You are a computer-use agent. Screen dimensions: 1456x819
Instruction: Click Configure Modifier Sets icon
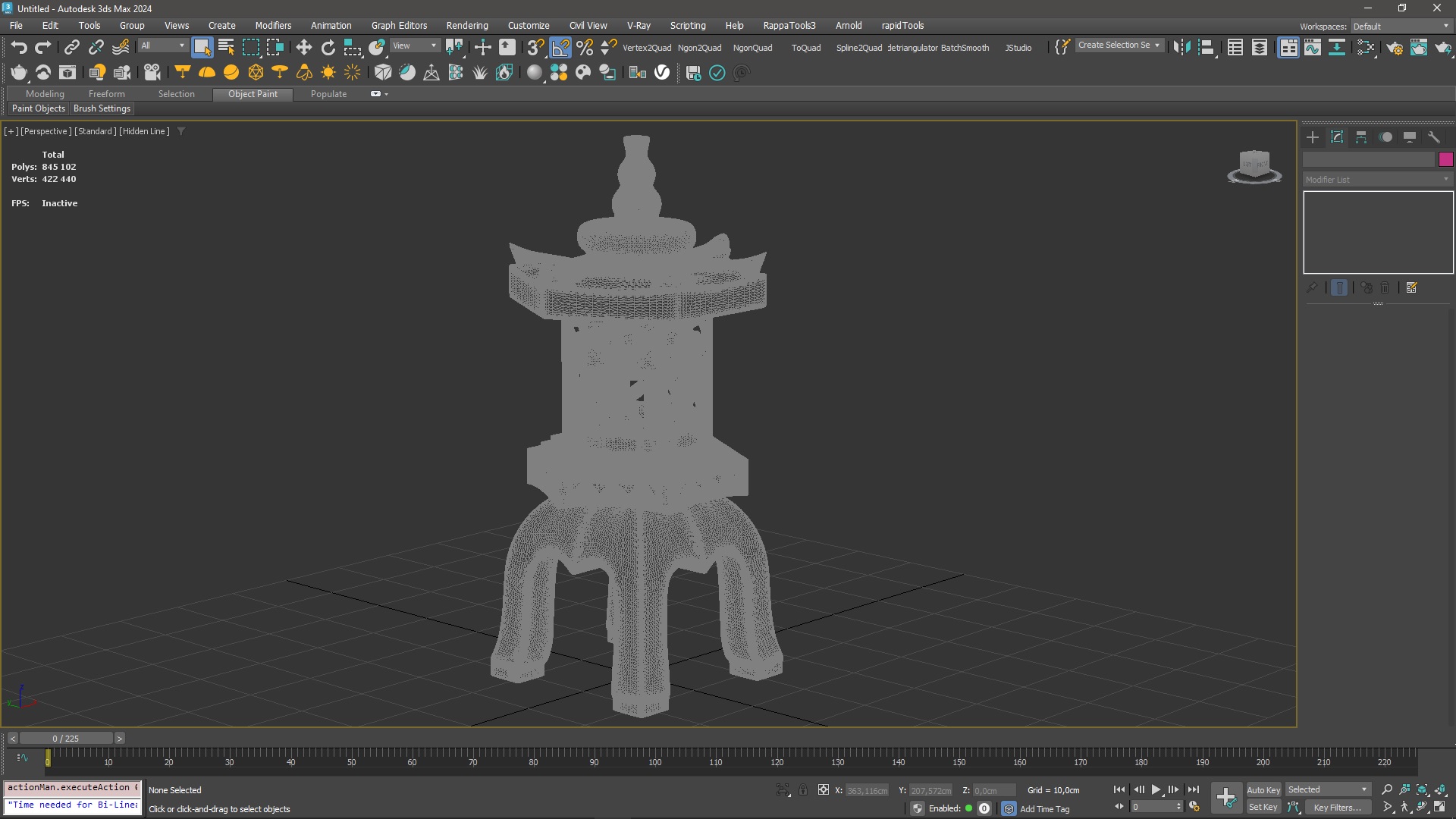pos(1411,288)
